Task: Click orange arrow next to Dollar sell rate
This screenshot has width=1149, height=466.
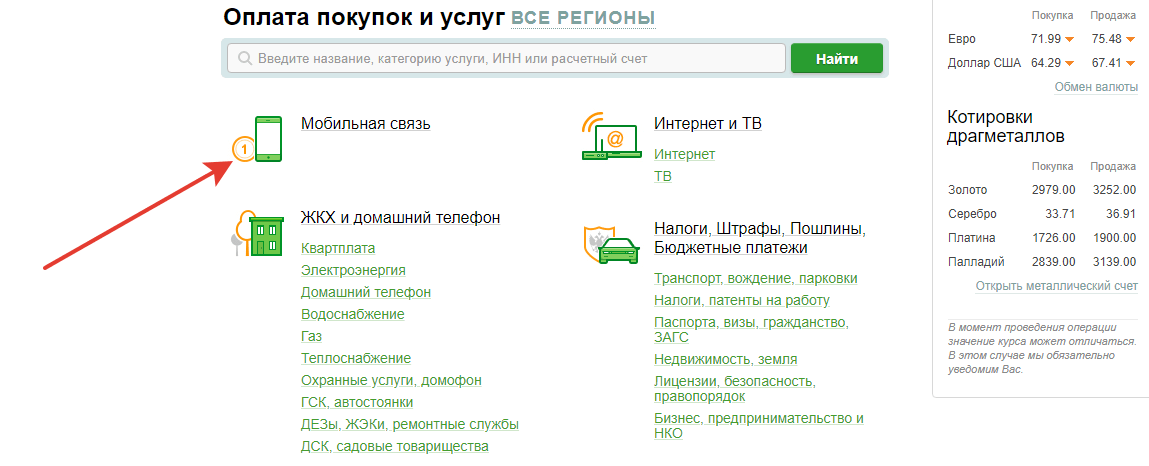Action: (x=1130, y=63)
